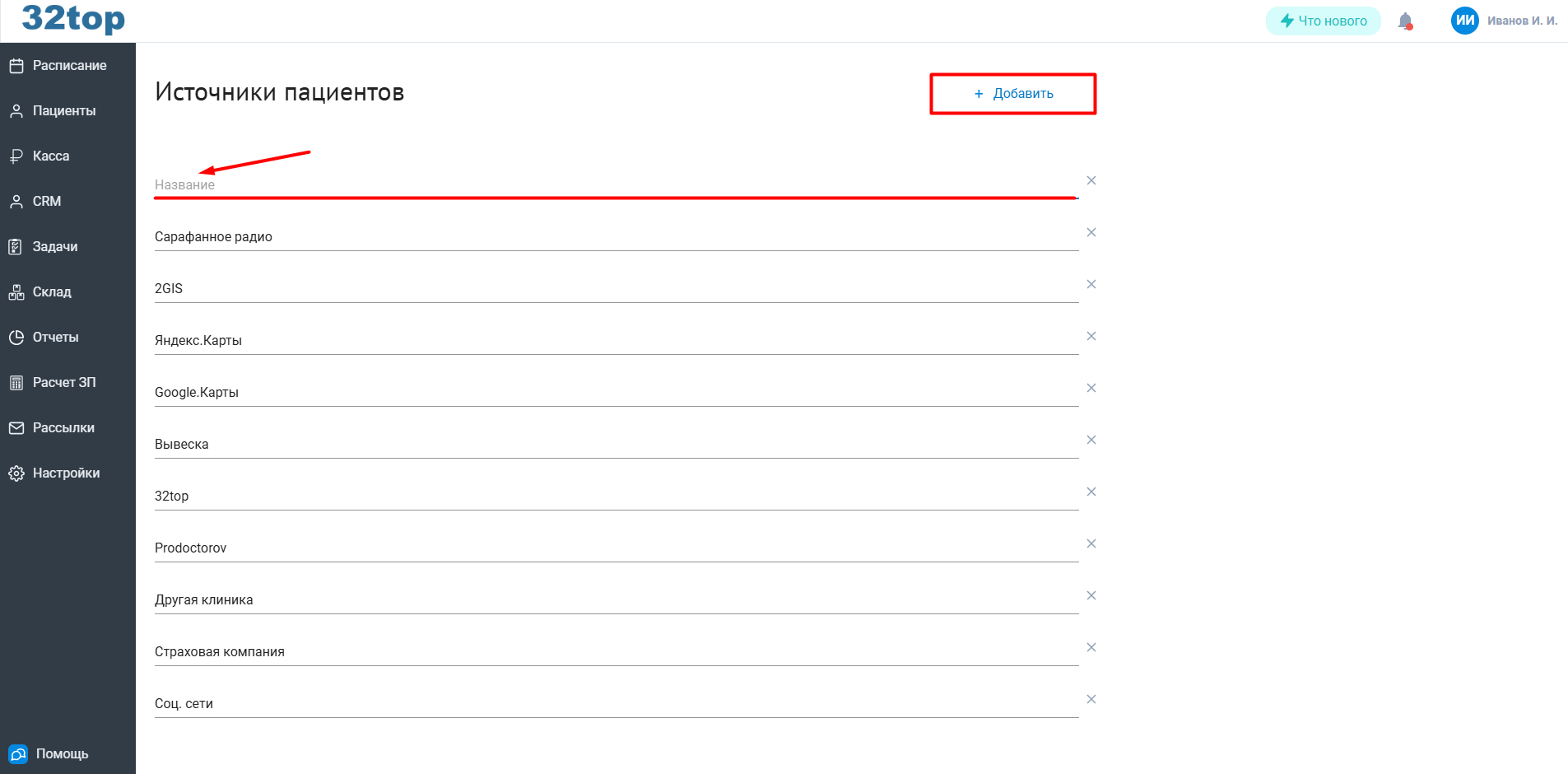
Task: Open the Склад warehouse icon
Action: point(16,291)
